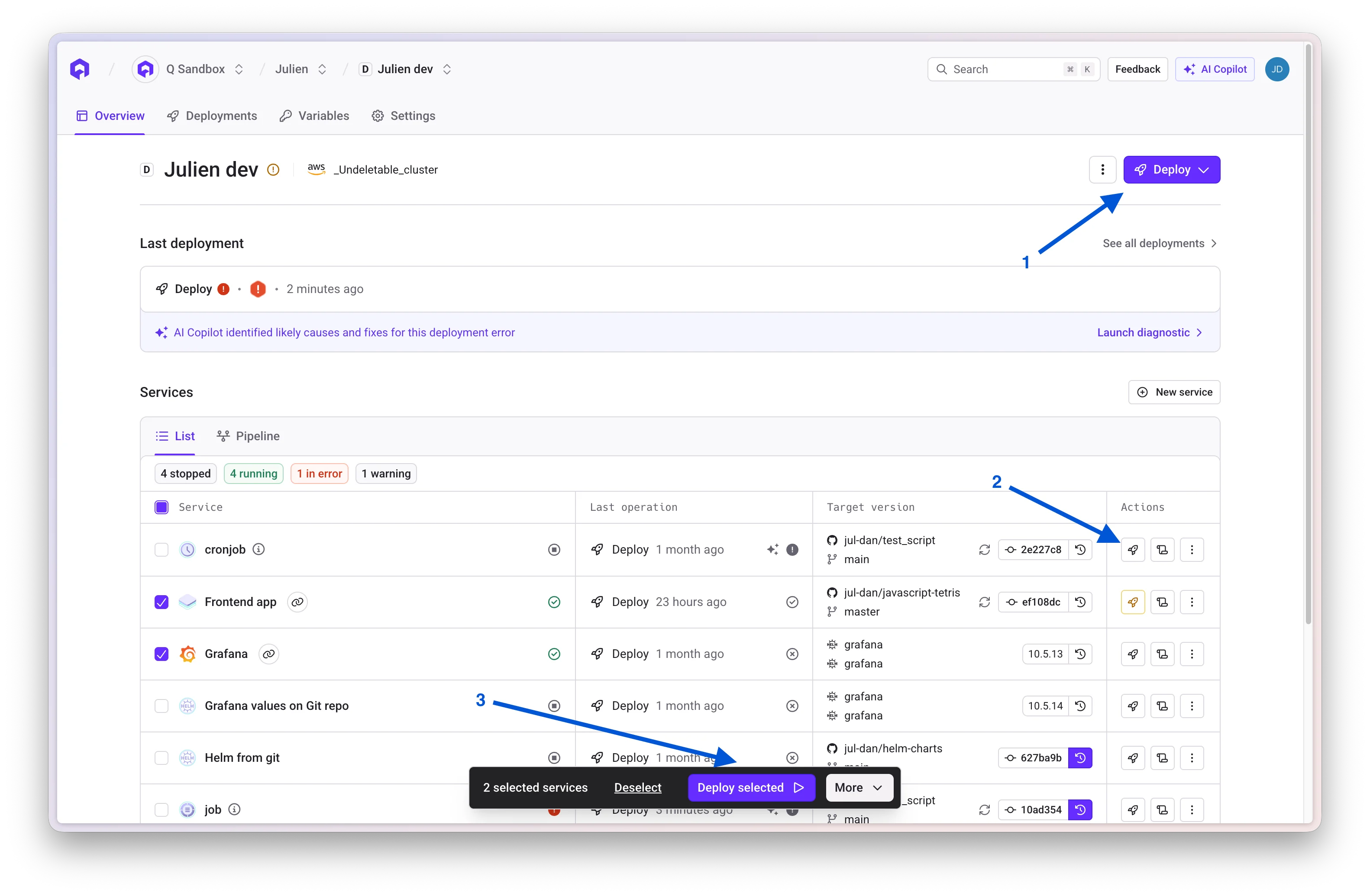Select the Pipeline services view
Screen dimensions: 1370x896
[x=248, y=436]
